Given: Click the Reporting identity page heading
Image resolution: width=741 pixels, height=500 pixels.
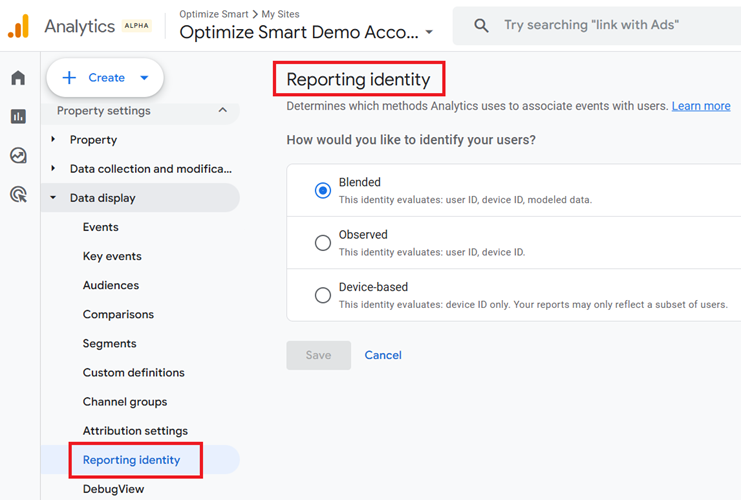Looking at the screenshot, I should (358, 79).
